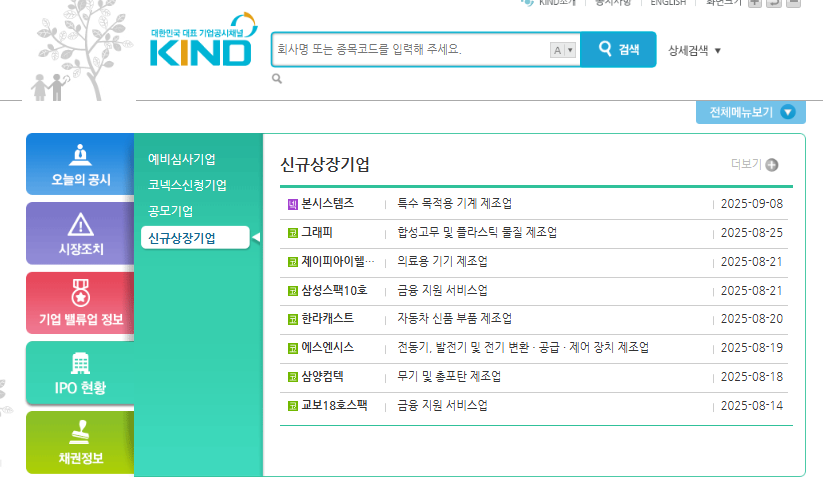823x486 pixels.
Task: Click industry text 합성고무 및 플라스틱 물질 제조업
Action: tap(477, 232)
